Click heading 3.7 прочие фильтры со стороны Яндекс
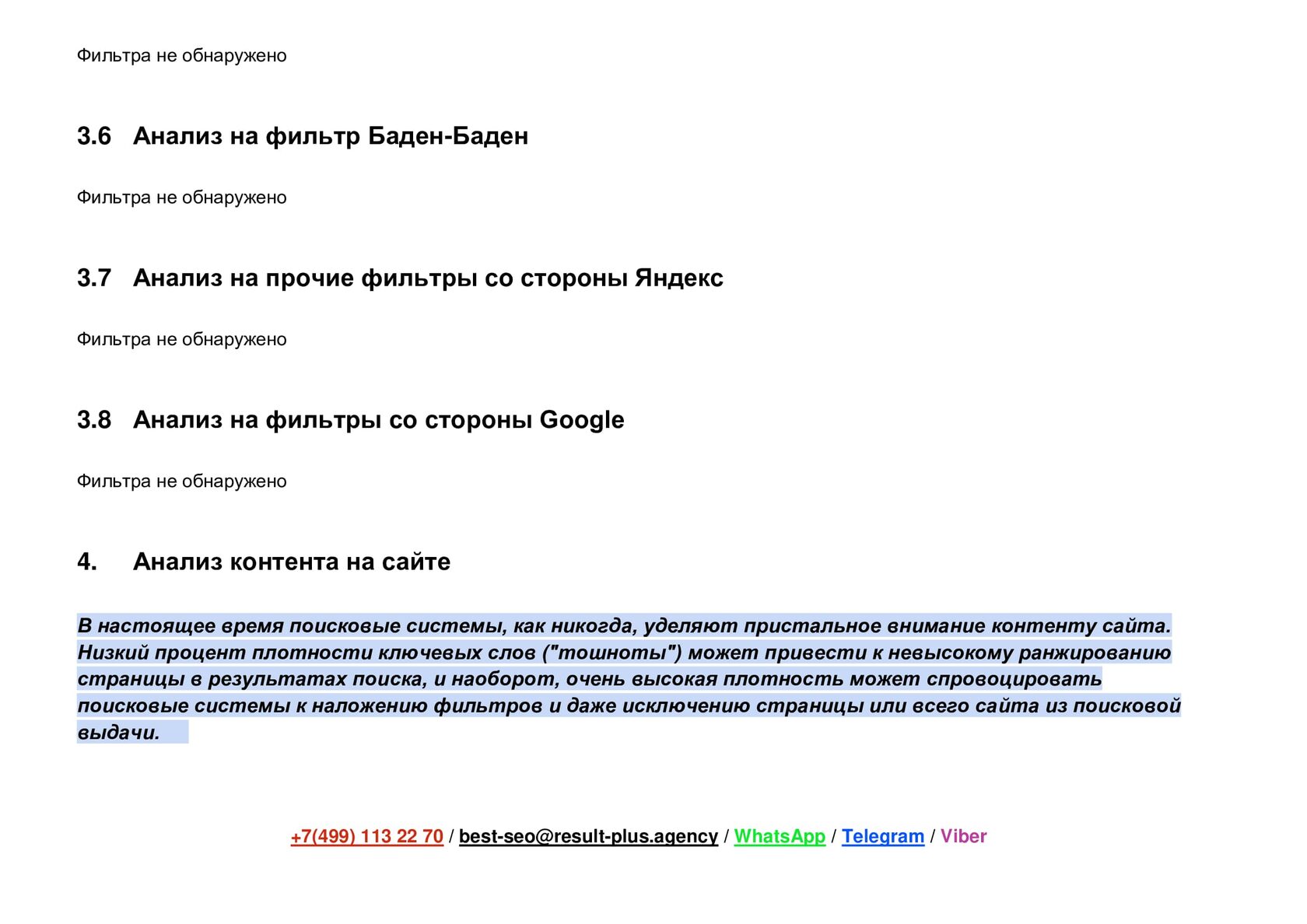 [400, 278]
